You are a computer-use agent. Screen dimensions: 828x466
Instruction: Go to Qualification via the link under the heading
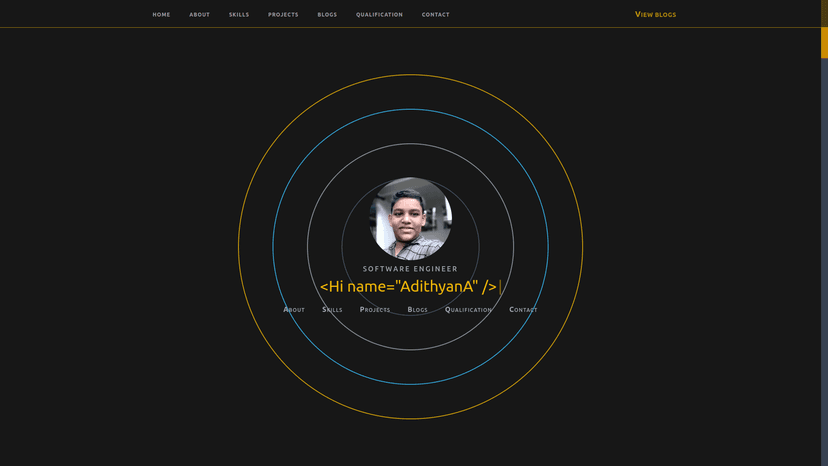coord(468,310)
